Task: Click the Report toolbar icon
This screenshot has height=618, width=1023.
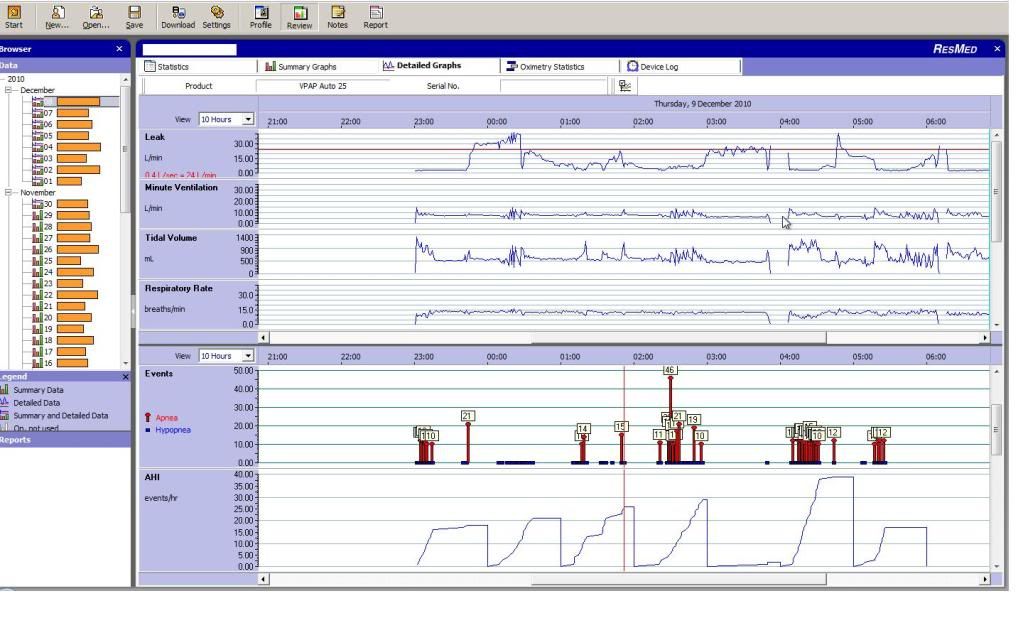Action: 375,17
